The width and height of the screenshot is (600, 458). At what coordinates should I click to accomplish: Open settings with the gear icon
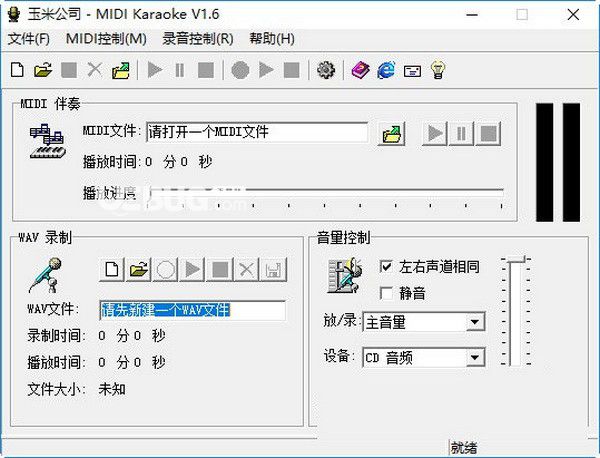(x=326, y=70)
